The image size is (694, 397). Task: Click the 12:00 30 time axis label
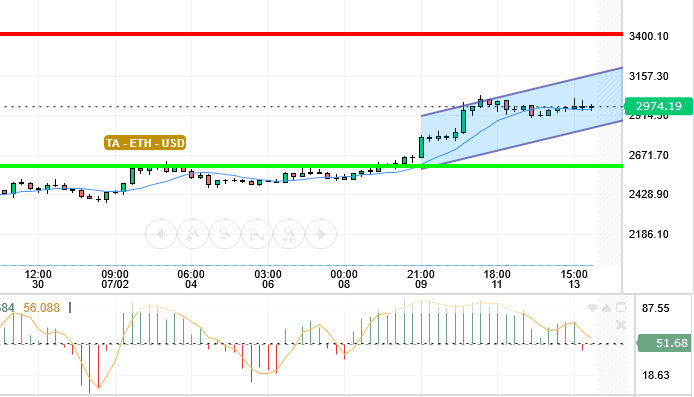(x=38, y=279)
